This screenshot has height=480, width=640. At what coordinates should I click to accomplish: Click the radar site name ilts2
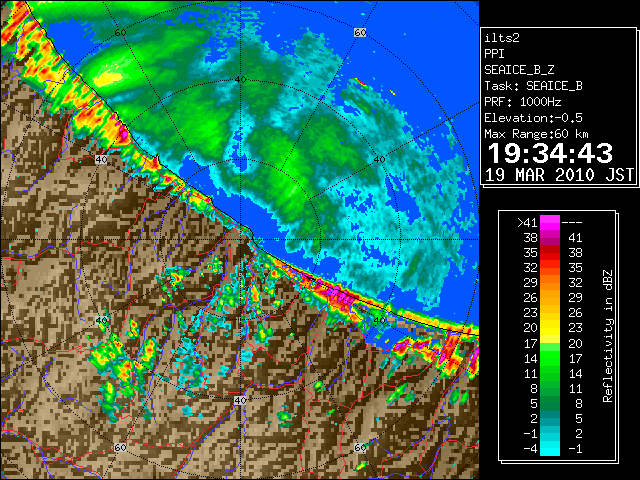click(502, 38)
